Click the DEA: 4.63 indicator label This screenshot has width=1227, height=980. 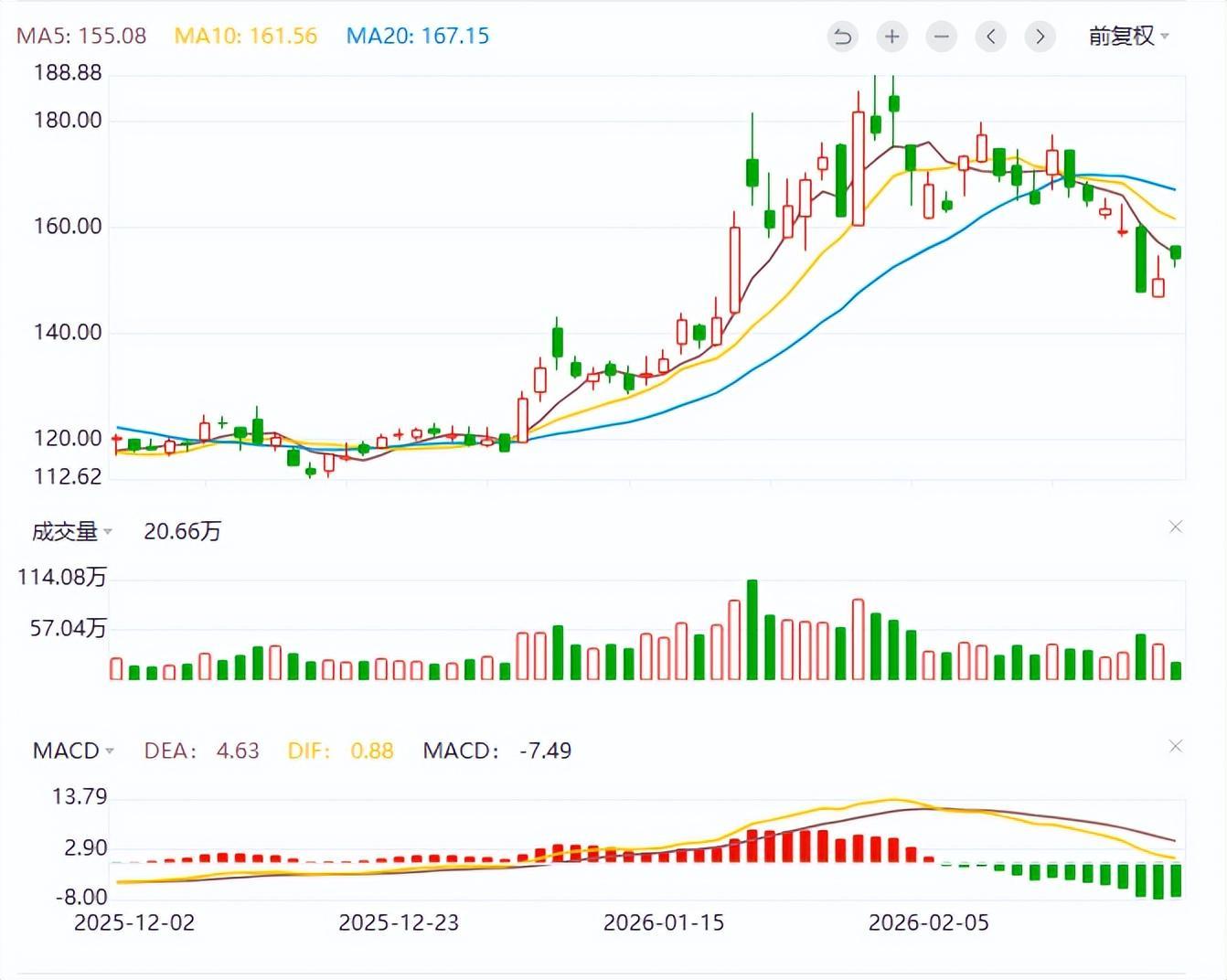201,751
